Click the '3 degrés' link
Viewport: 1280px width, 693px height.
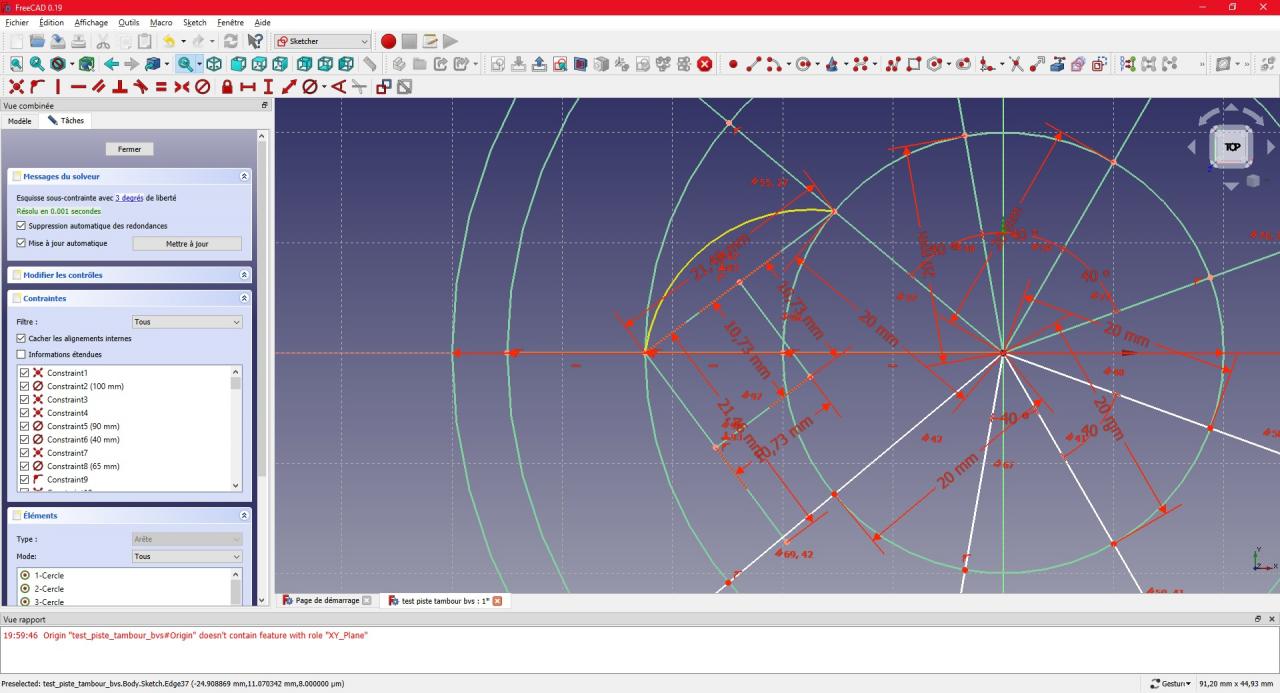coord(129,198)
